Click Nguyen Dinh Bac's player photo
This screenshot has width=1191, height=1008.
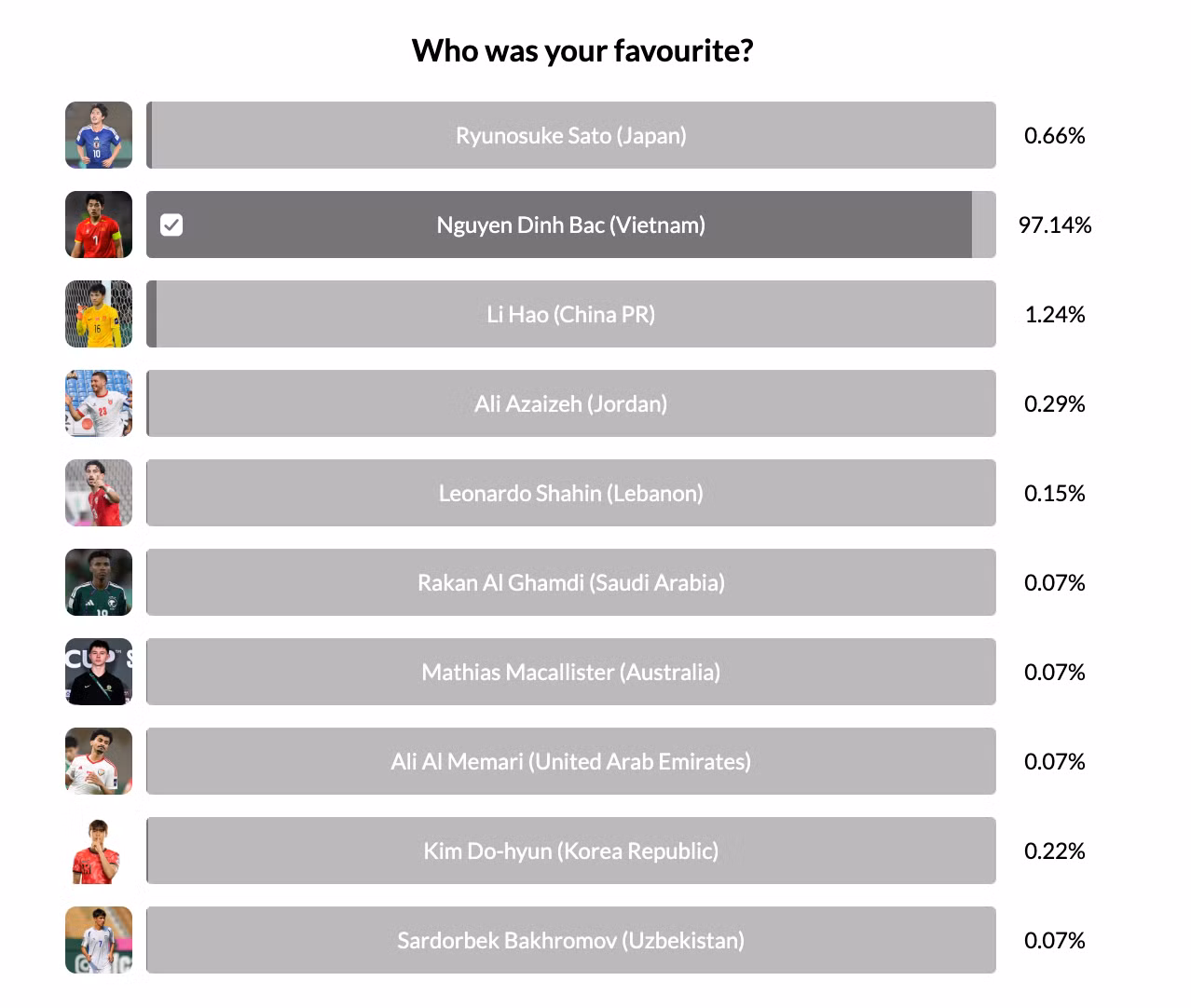pyautogui.click(x=99, y=225)
